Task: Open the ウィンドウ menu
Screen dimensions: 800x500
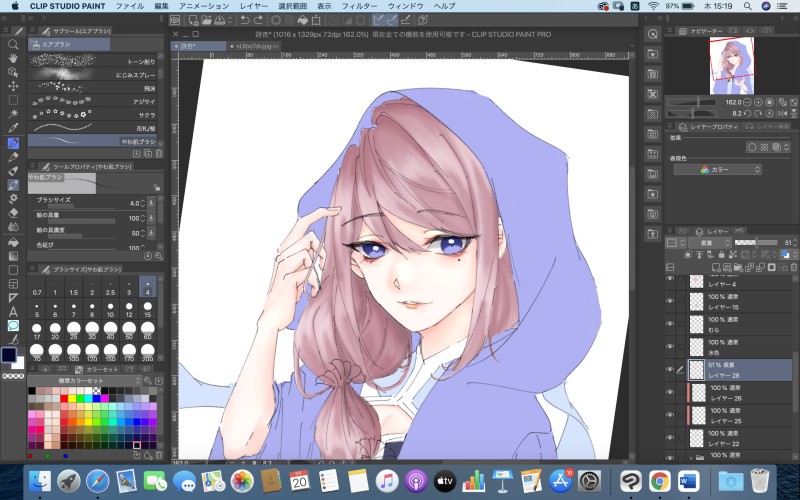Action: (406, 6)
